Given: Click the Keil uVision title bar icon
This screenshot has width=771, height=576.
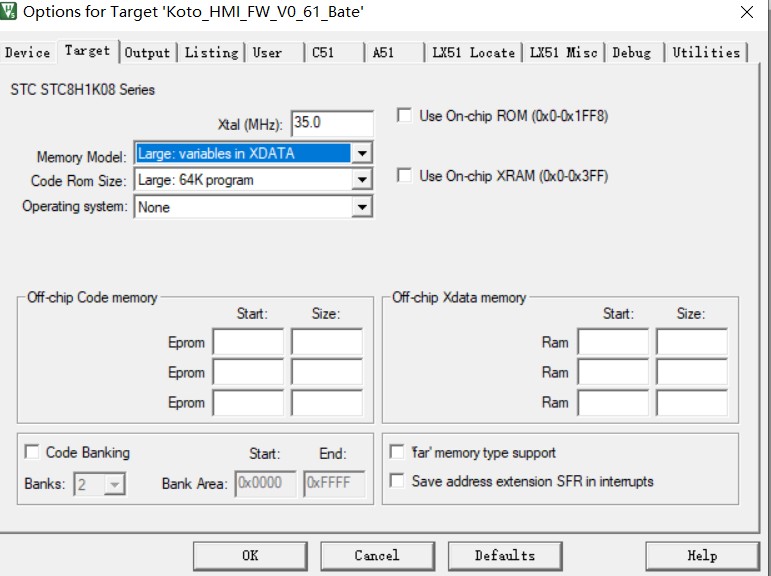Looking at the screenshot, I should click(x=8, y=11).
